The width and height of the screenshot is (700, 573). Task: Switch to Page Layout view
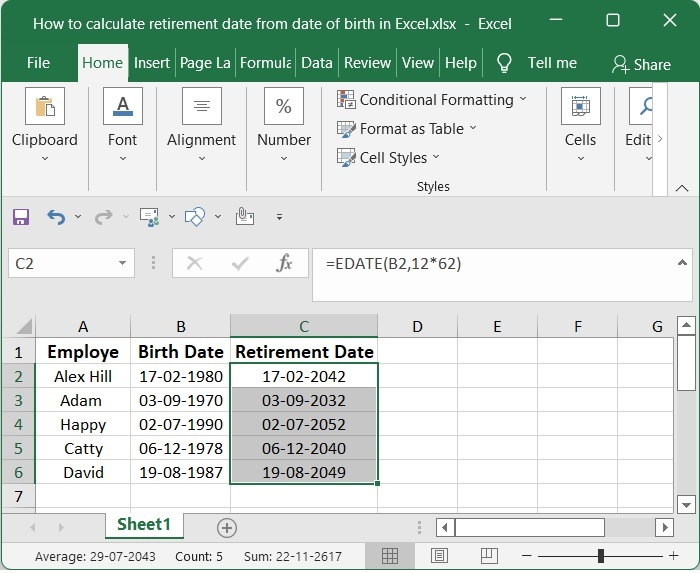coord(440,556)
